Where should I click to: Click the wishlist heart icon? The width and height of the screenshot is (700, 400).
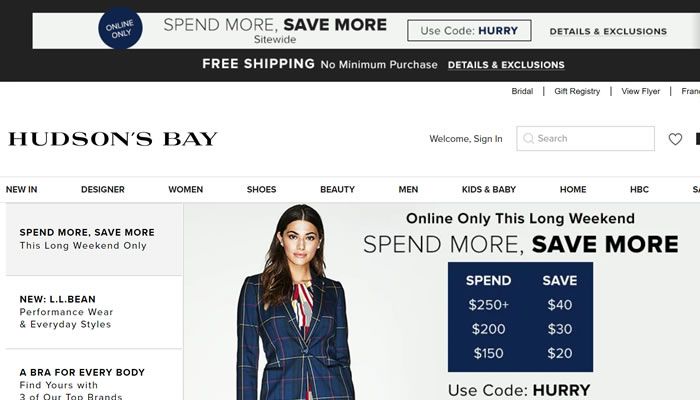(x=675, y=139)
